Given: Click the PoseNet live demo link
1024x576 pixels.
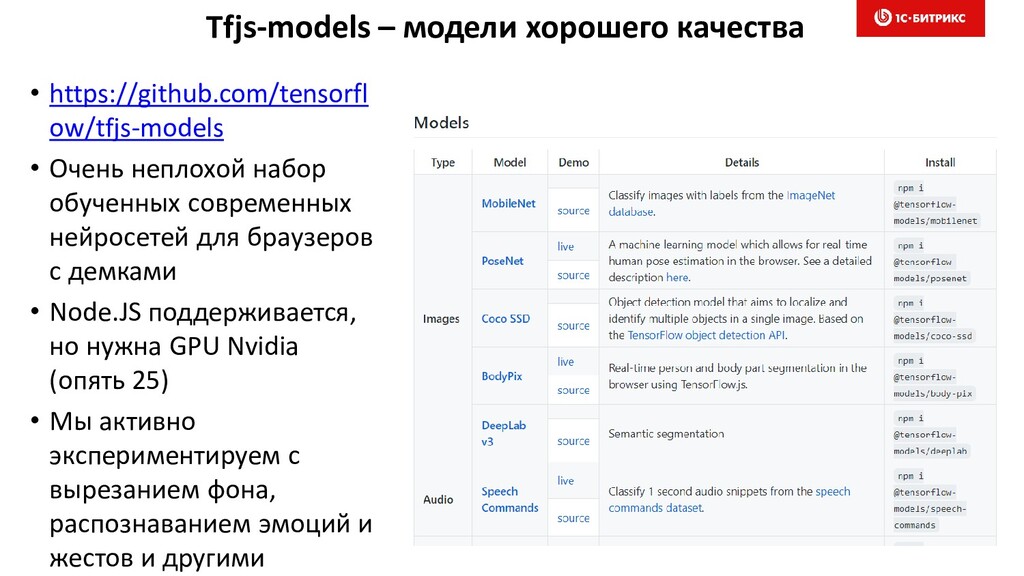Looking at the screenshot, I should [x=566, y=246].
